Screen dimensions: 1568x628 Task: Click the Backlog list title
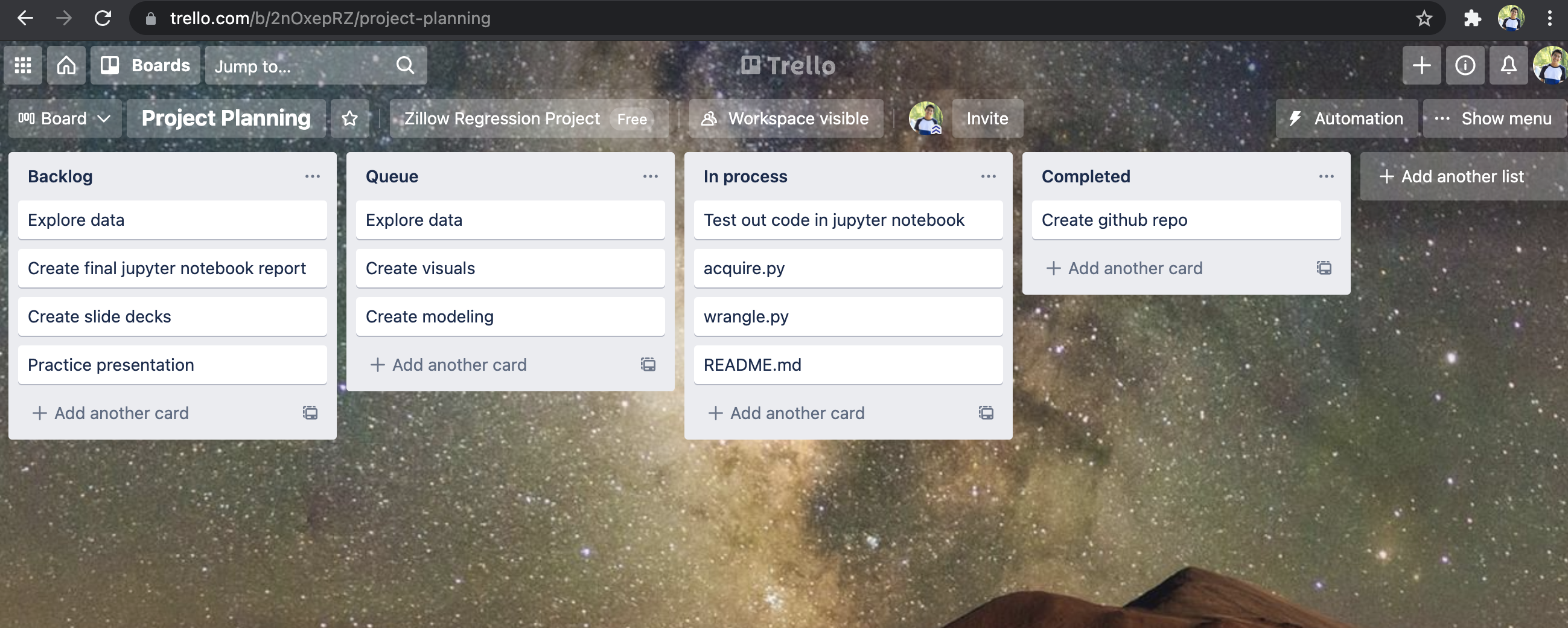60,176
